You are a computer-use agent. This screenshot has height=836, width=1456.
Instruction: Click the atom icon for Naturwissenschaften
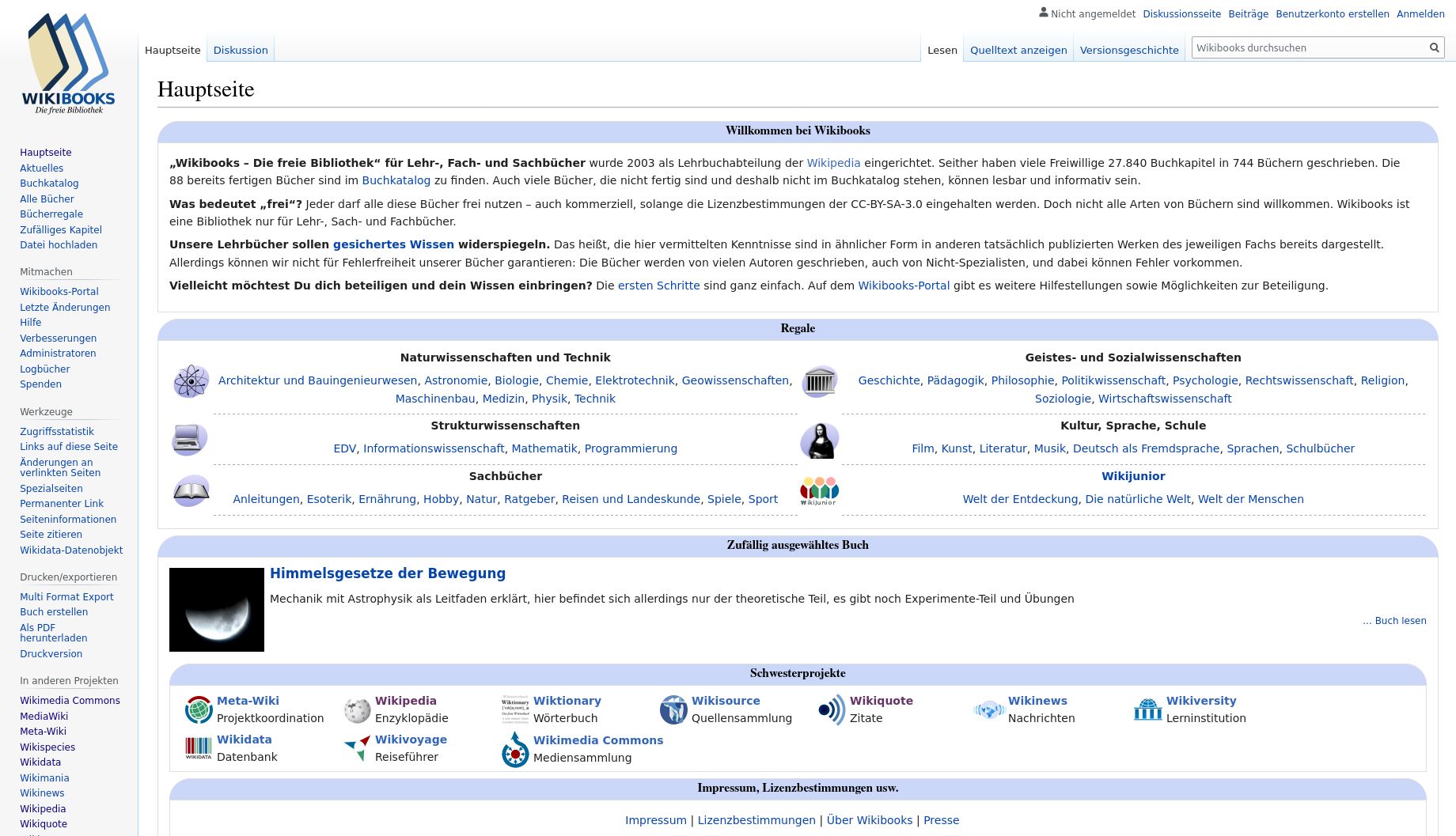coord(191,381)
